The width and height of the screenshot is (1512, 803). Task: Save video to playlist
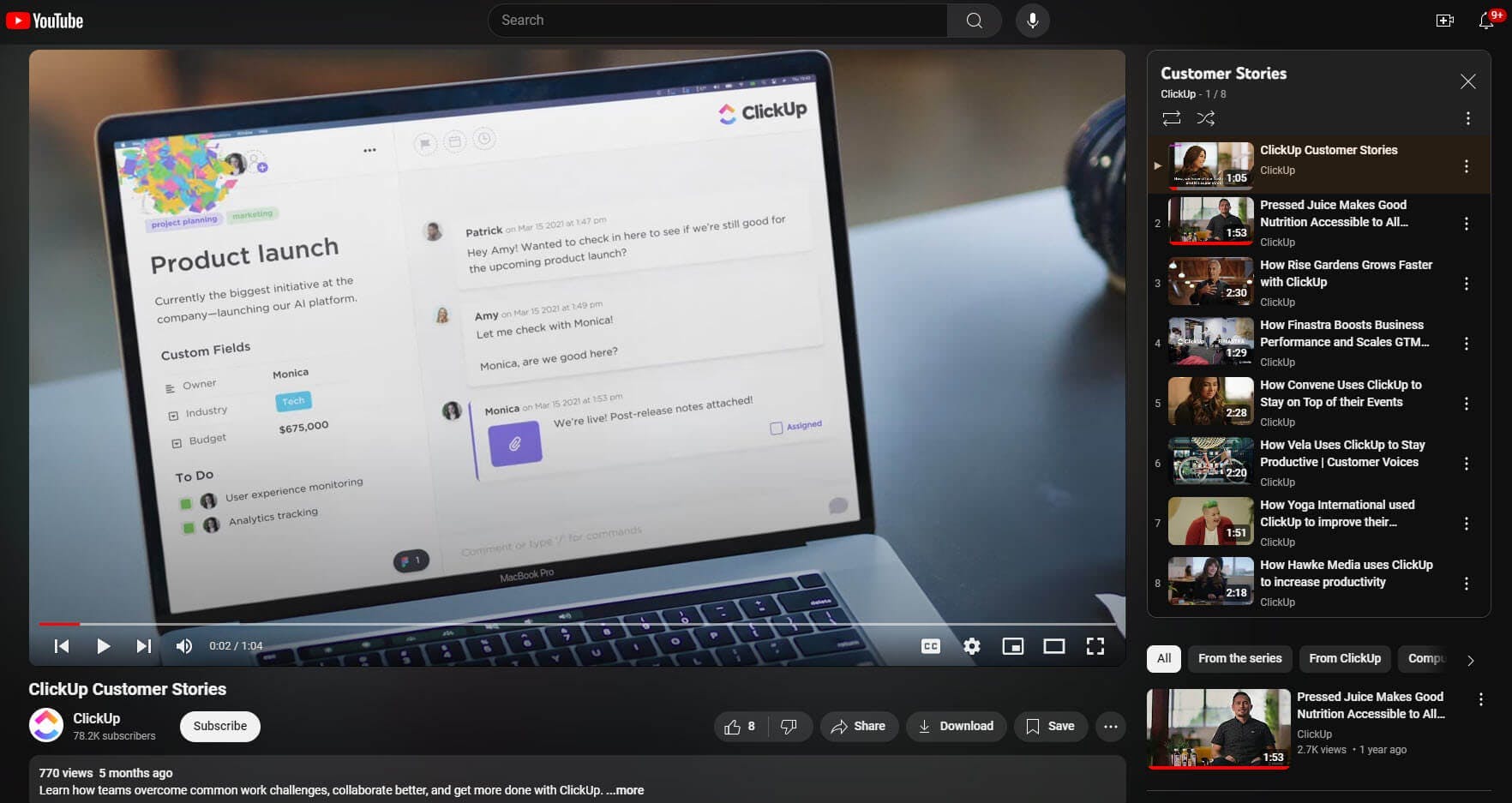click(x=1051, y=726)
